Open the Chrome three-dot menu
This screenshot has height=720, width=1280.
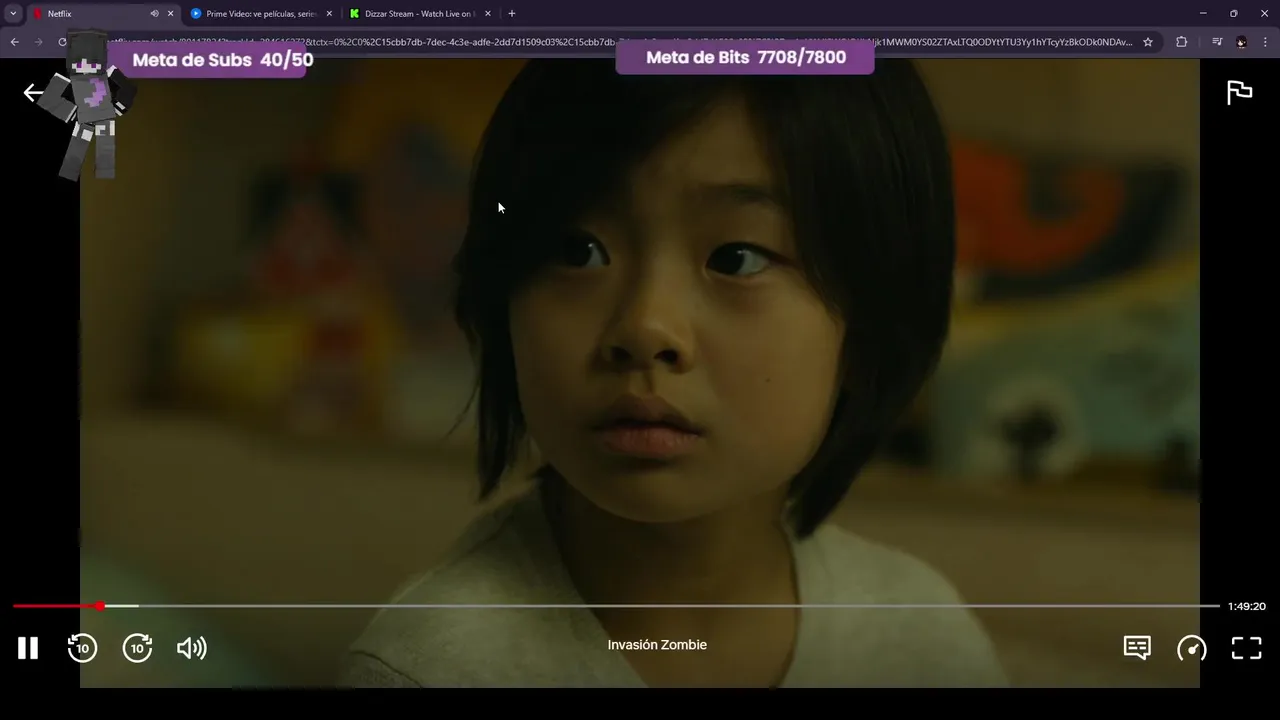pyautogui.click(x=1264, y=42)
